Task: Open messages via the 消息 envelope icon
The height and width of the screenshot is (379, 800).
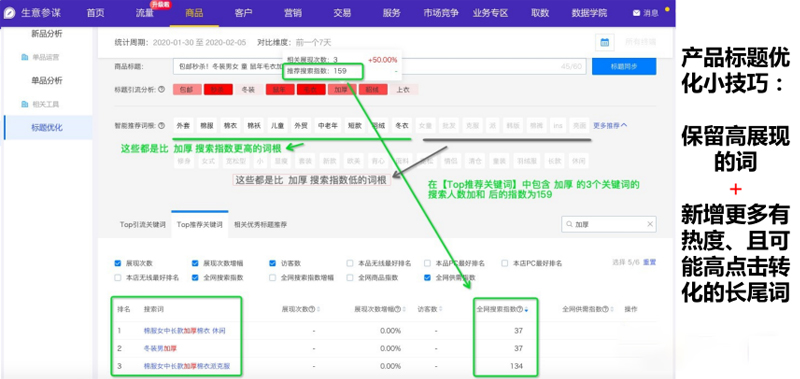Action: tap(636, 13)
